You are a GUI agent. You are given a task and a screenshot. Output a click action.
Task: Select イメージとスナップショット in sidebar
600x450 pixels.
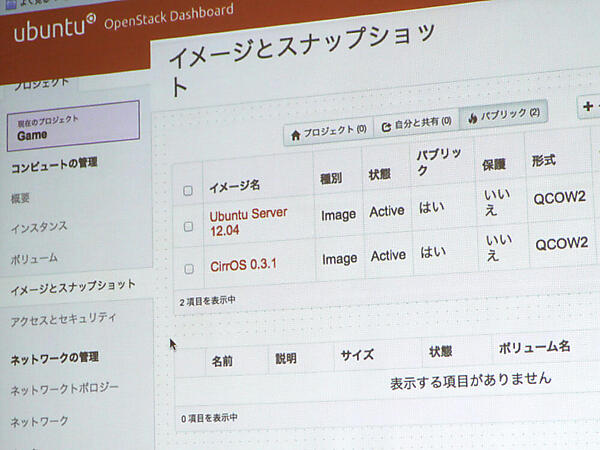coord(73,287)
